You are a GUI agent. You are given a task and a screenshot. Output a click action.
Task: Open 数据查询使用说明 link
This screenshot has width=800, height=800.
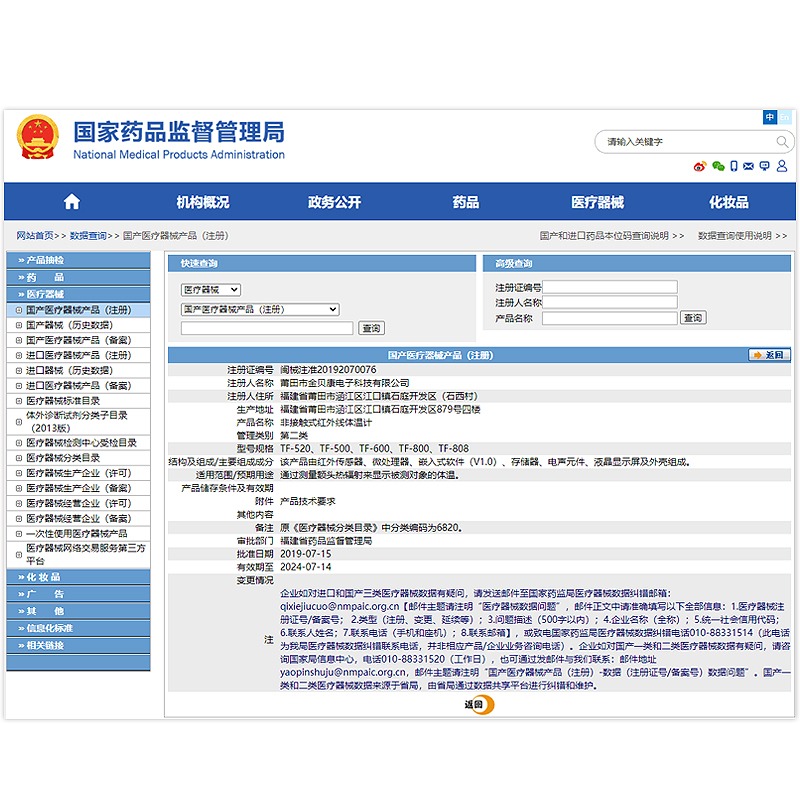pyautogui.click(x=742, y=235)
